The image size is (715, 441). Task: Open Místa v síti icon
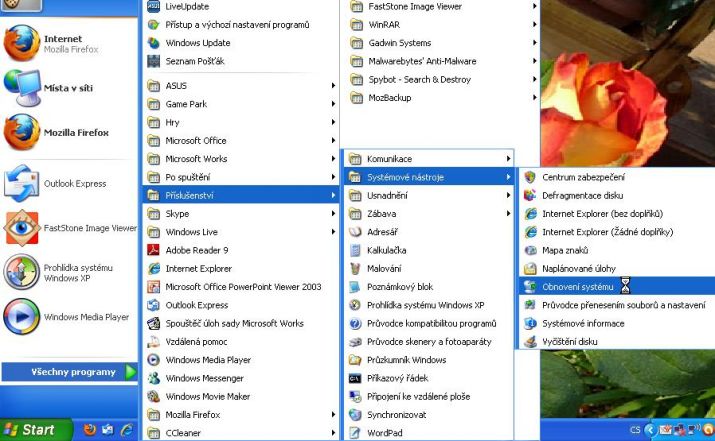click(22, 88)
